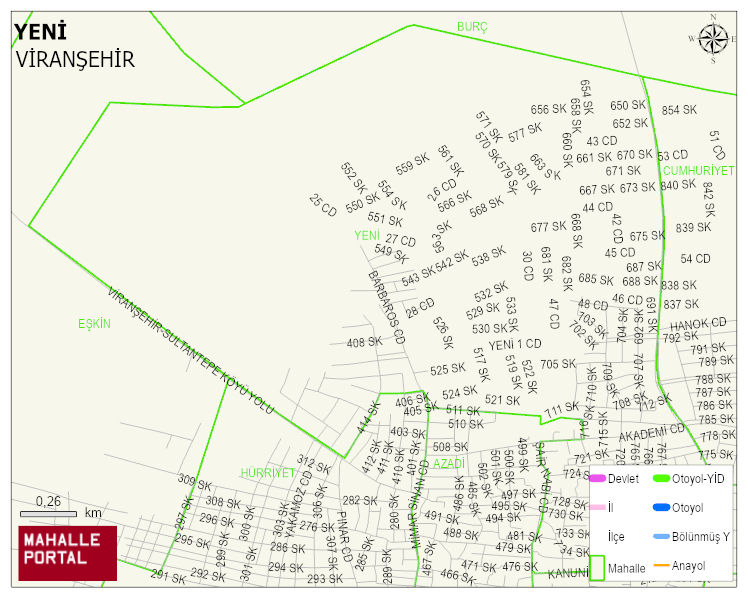Click the pink İl legend swatch
748x598 pixels.
pos(597,508)
